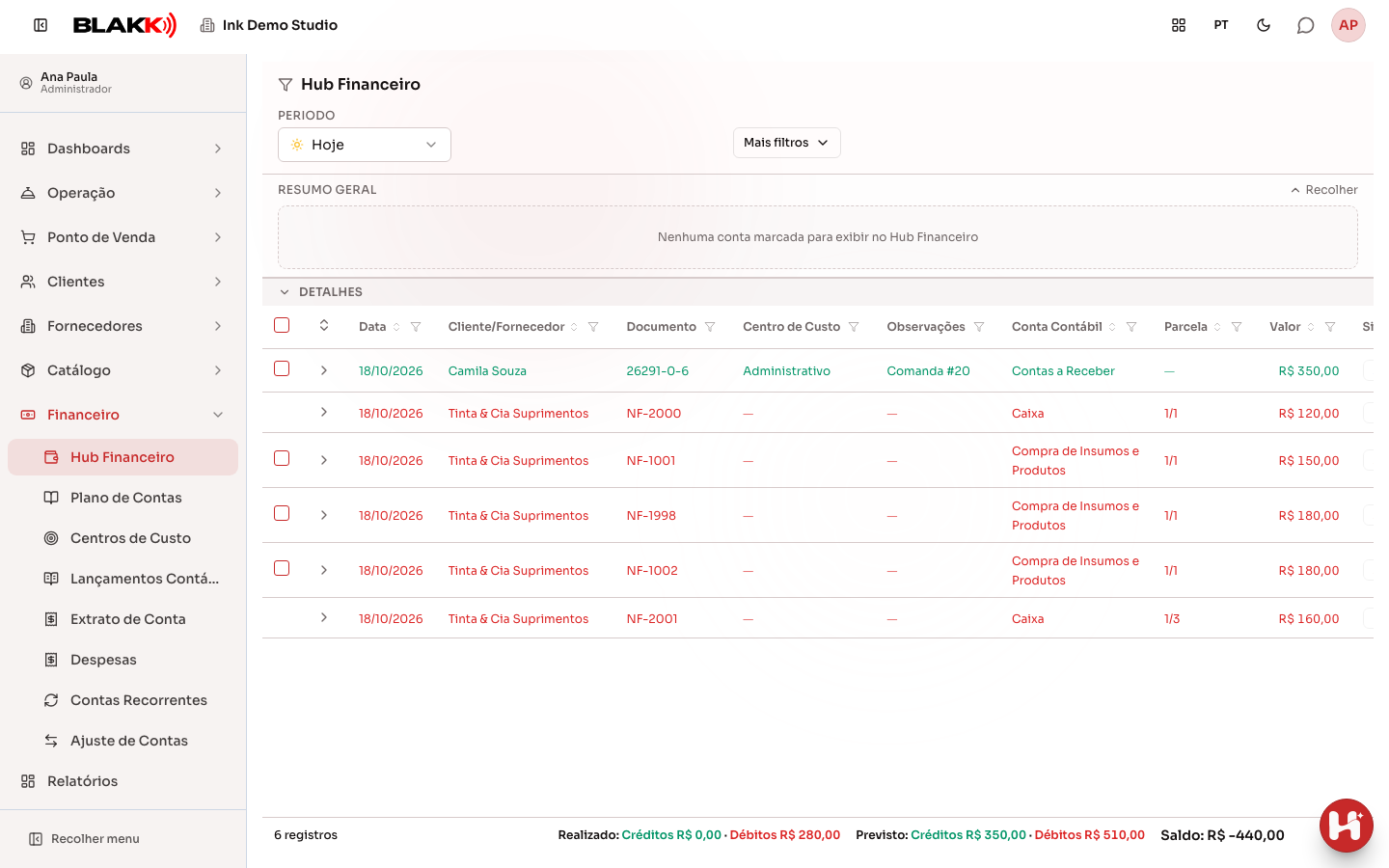Open Ajuste de Contas page
Image resolution: width=1389 pixels, height=868 pixels.
[x=123, y=741]
